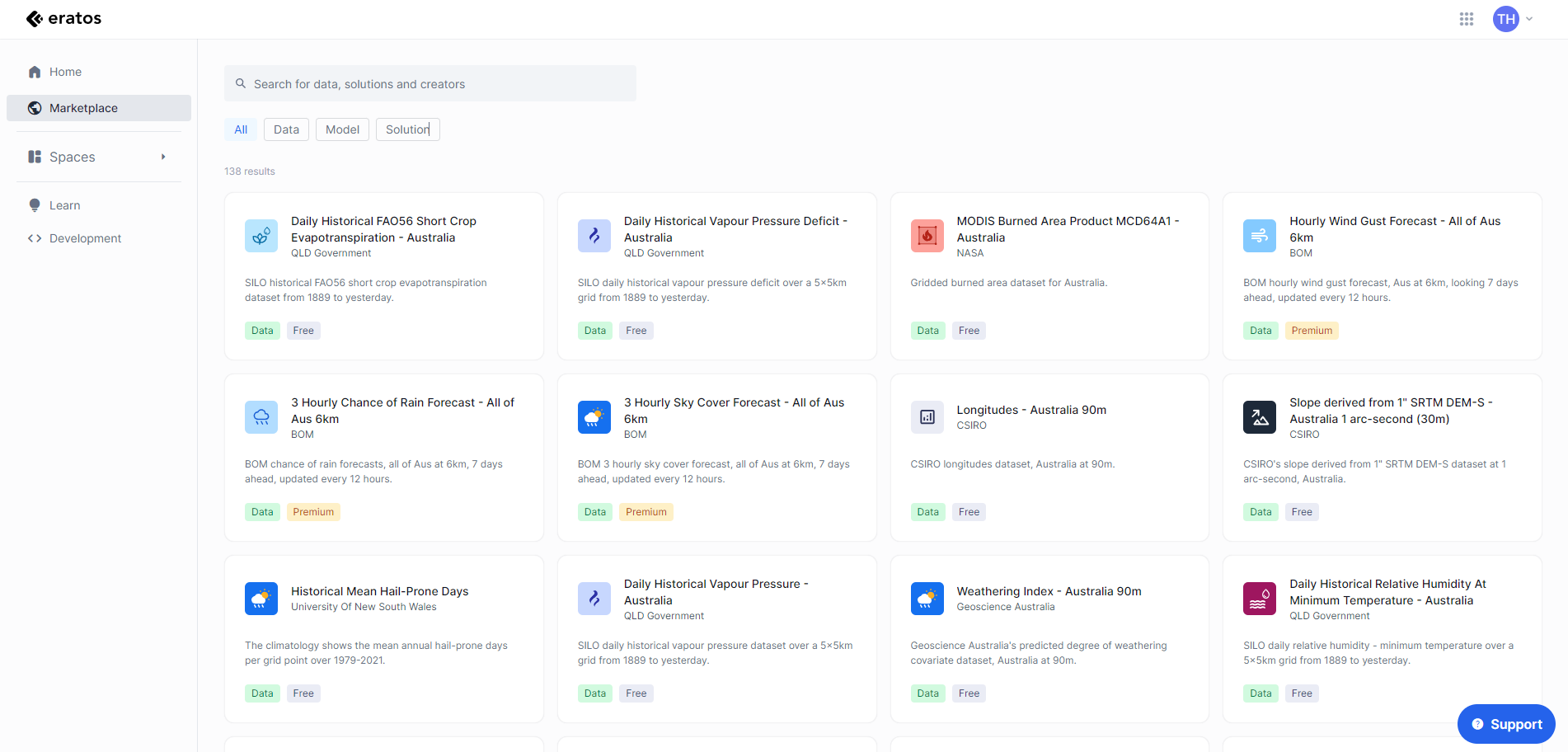Click Hourly Wind Gust wind icon
The height and width of the screenshot is (752, 1568).
click(1260, 236)
